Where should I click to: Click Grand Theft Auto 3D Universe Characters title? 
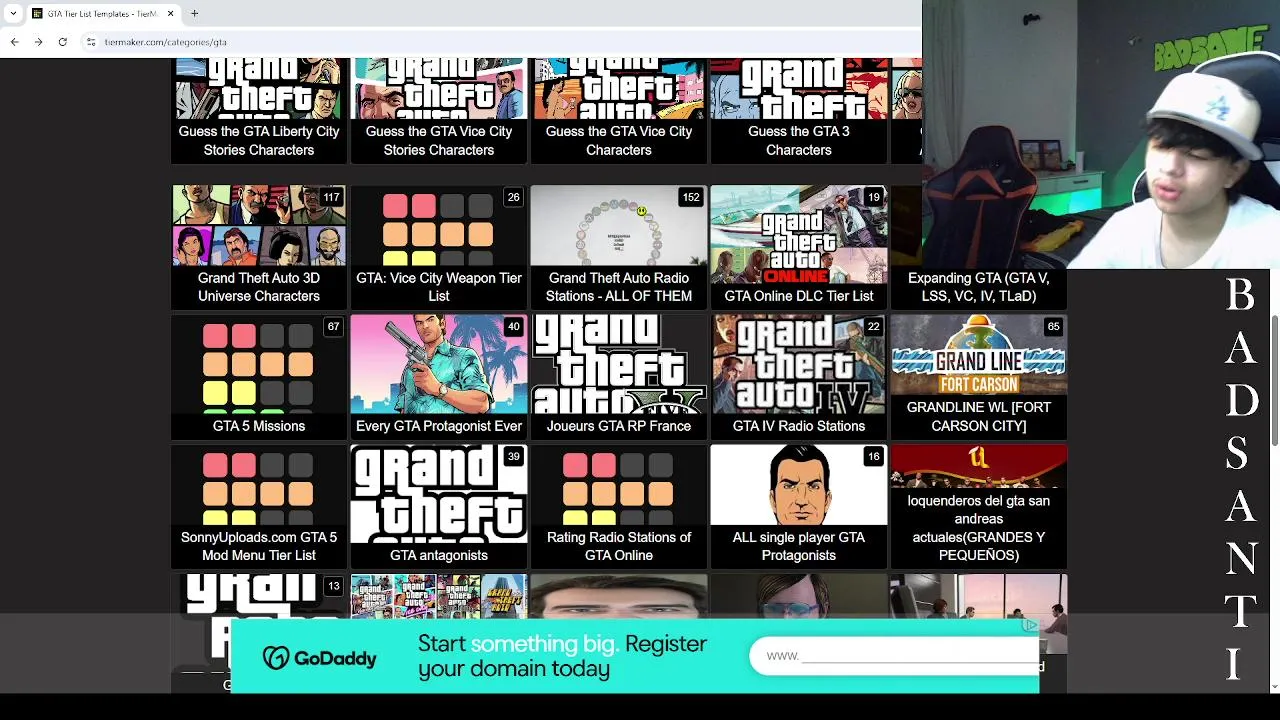pyautogui.click(x=259, y=287)
